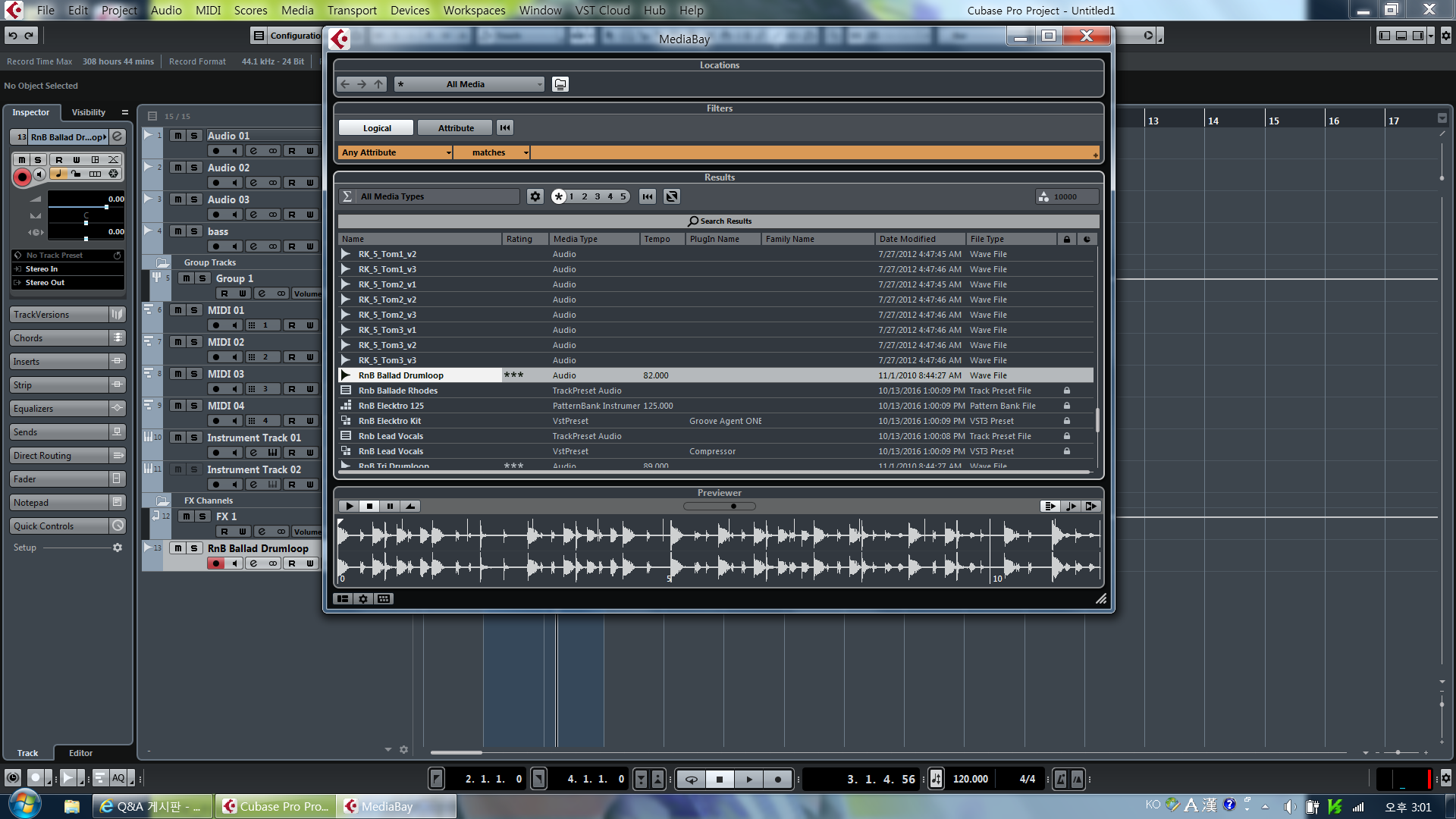Reset the results filter icon
Image resolution: width=1456 pixels, height=819 pixels.
pyautogui.click(x=647, y=196)
